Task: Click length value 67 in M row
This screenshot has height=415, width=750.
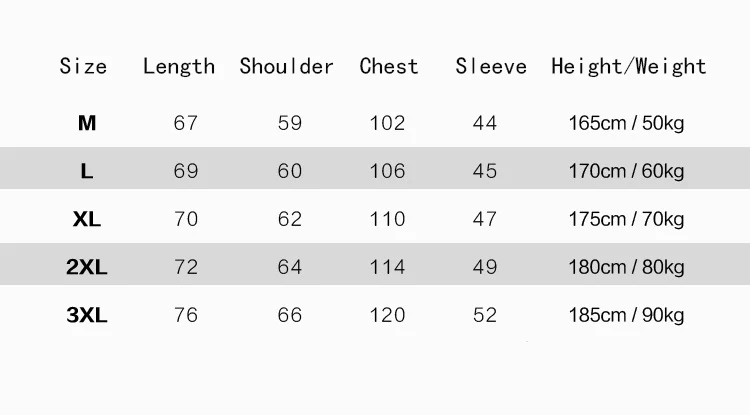Action: (x=186, y=123)
